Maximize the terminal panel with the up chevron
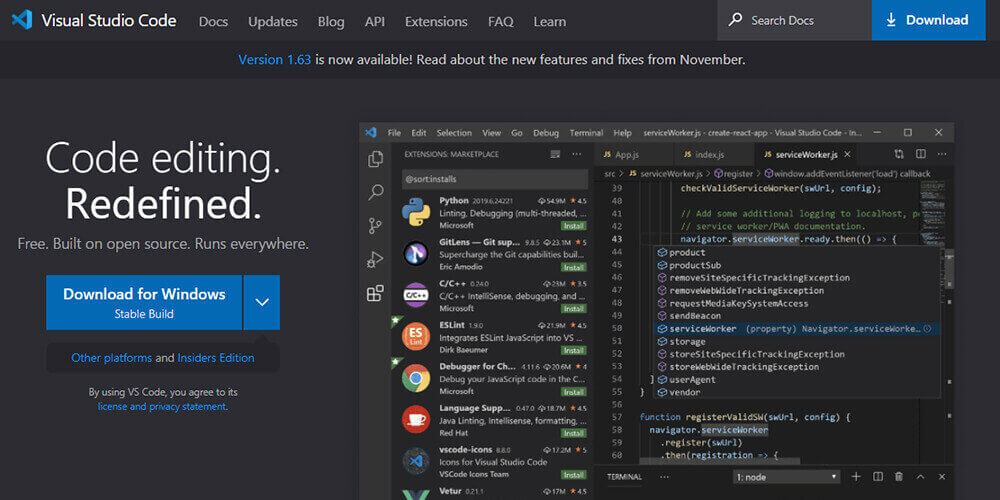Image resolution: width=1000 pixels, height=500 pixels. point(920,476)
